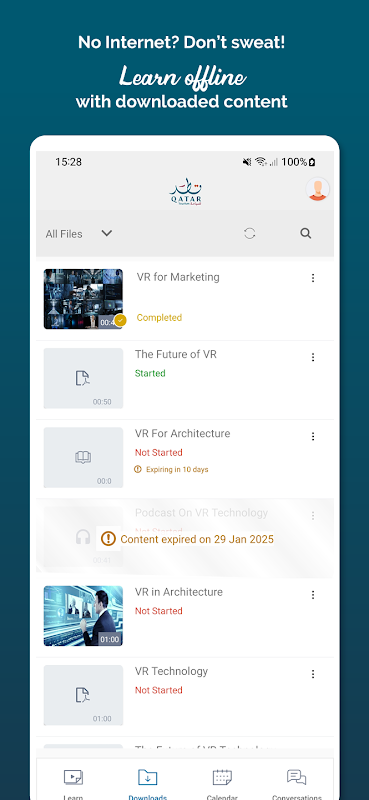Tap the refresh sync icon

click(x=250, y=234)
